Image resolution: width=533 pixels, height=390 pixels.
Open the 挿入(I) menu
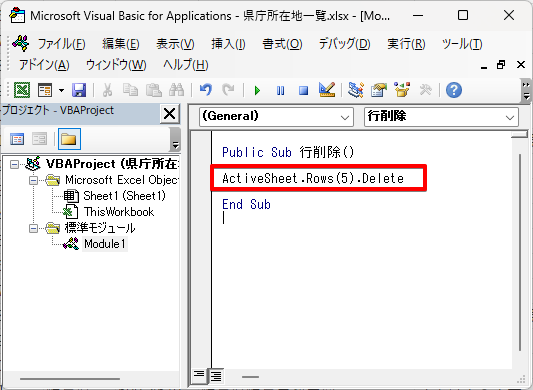click(x=228, y=44)
